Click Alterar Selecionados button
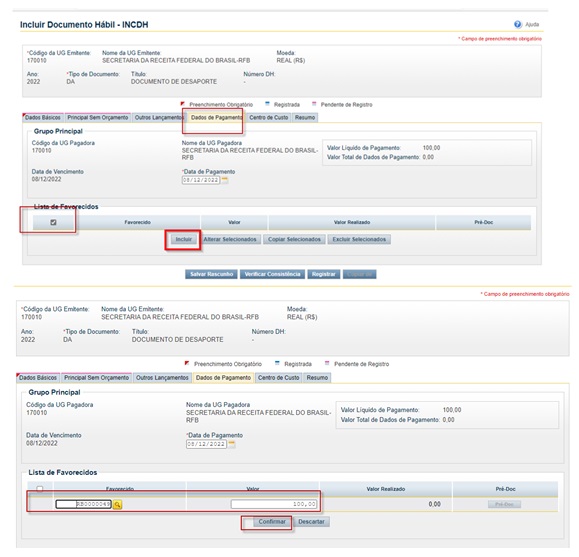Screen dimensions: 579x557 click(230, 239)
